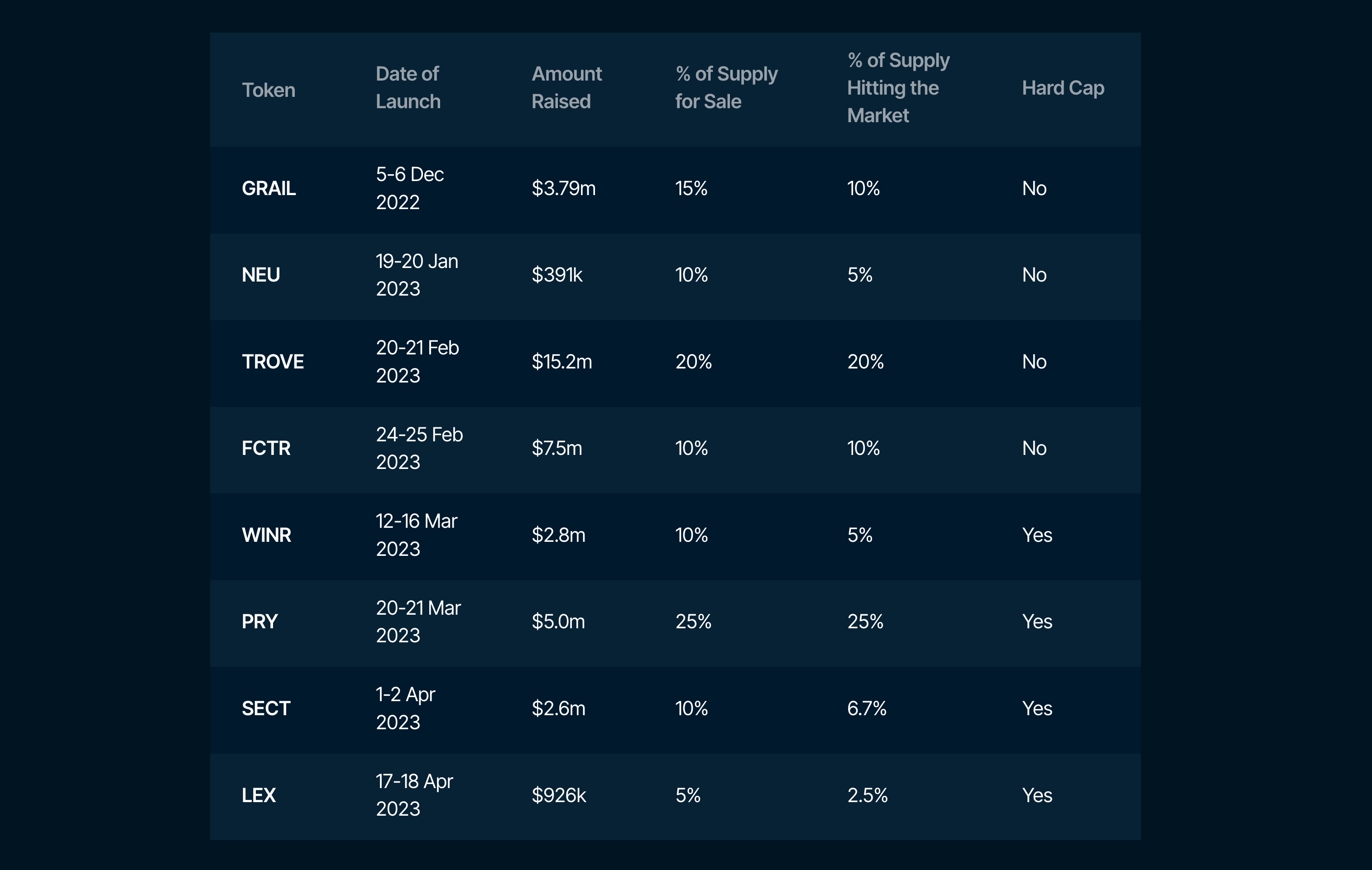This screenshot has width=1372, height=870.
Task: Click the LEX token cell
Action: tap(259, 795)
